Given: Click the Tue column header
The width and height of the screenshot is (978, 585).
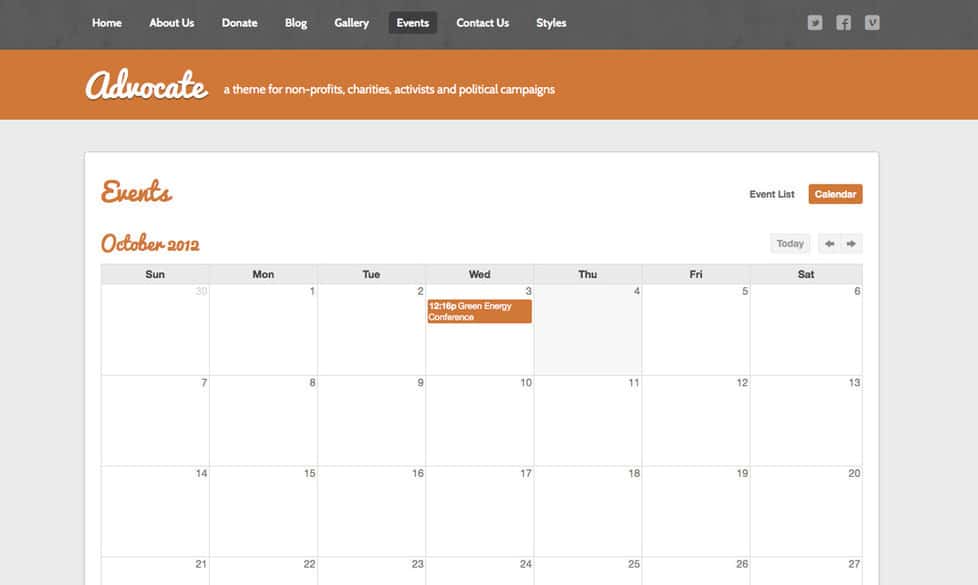Looking at the screenshot, I should pos(372,274).
